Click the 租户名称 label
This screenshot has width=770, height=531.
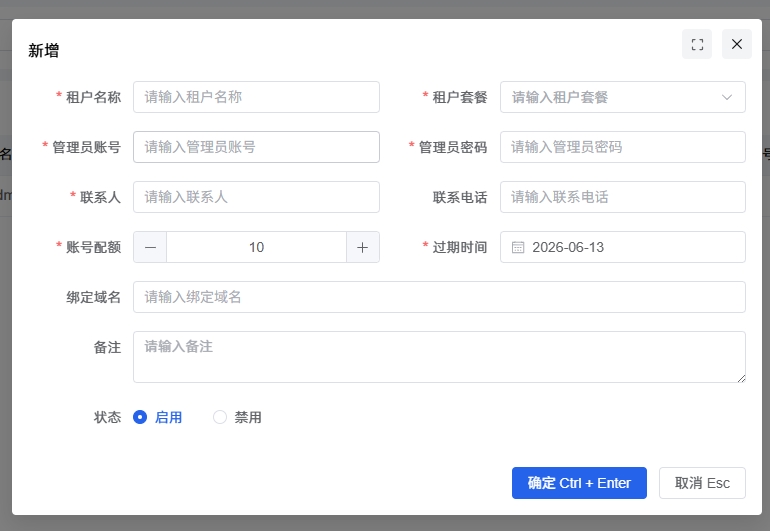coord(93,97)
